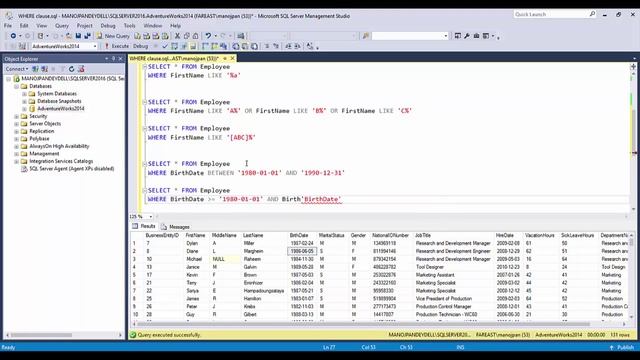Click the Increase Indent icon
The image size is (640, 360).
pyautogui.click(x=298, y=46)
